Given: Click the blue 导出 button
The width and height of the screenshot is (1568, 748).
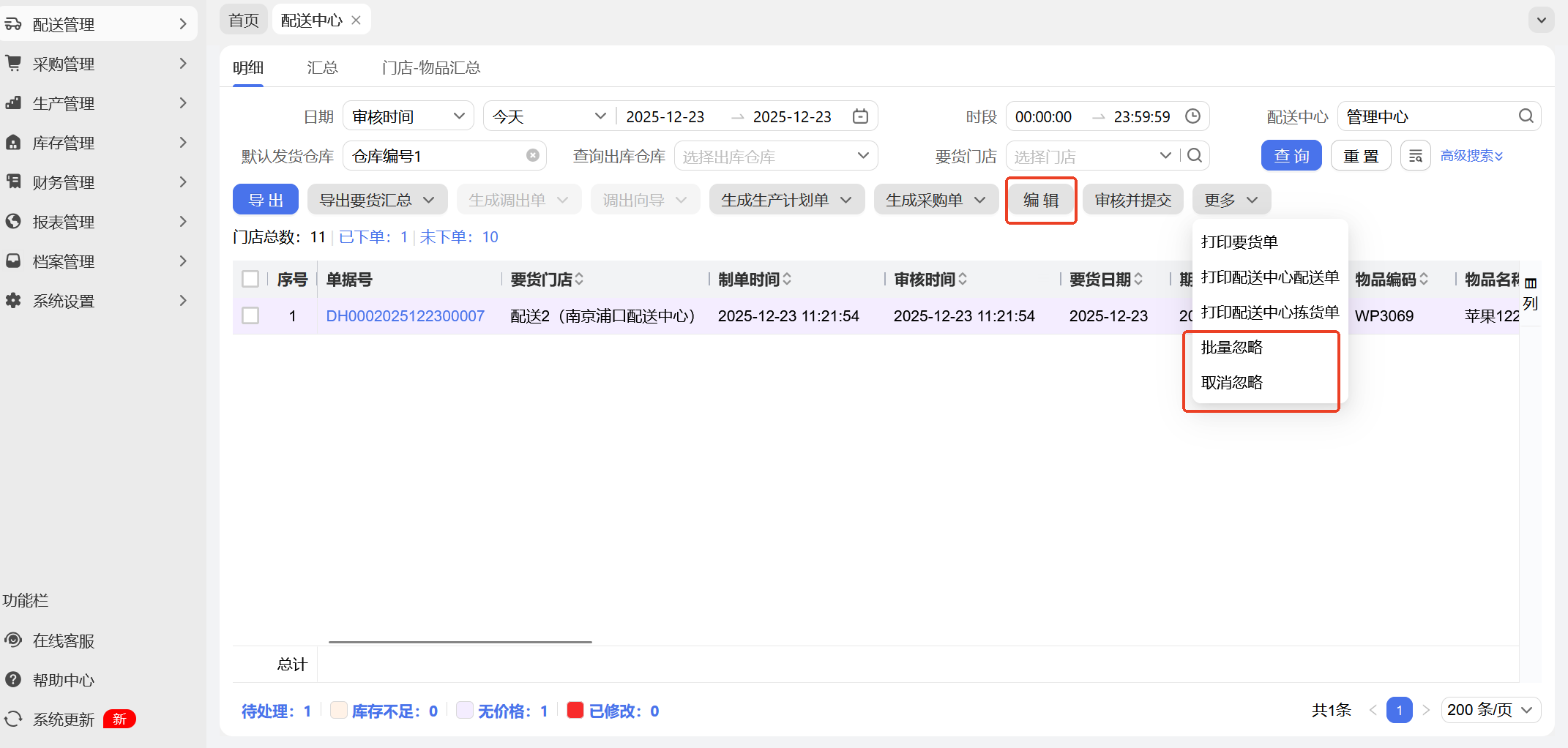Looking at the screenshot, I should coord(266,200).
